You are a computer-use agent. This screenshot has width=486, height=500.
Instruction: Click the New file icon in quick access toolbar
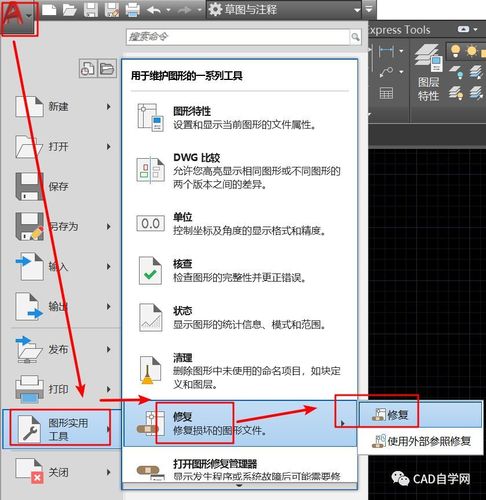(49, 9)
